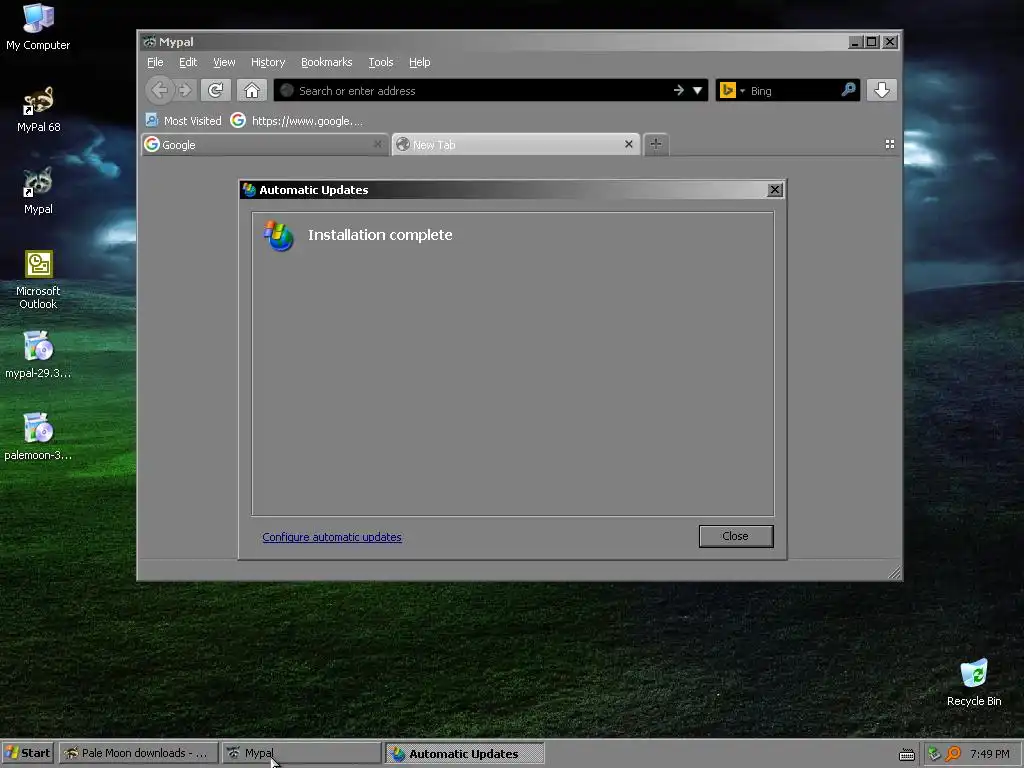Select the Microsoft Outlook desktop icon
The width and height of the screenshot is (1024, 768).
pyautogui.click(x=38, y=280)
